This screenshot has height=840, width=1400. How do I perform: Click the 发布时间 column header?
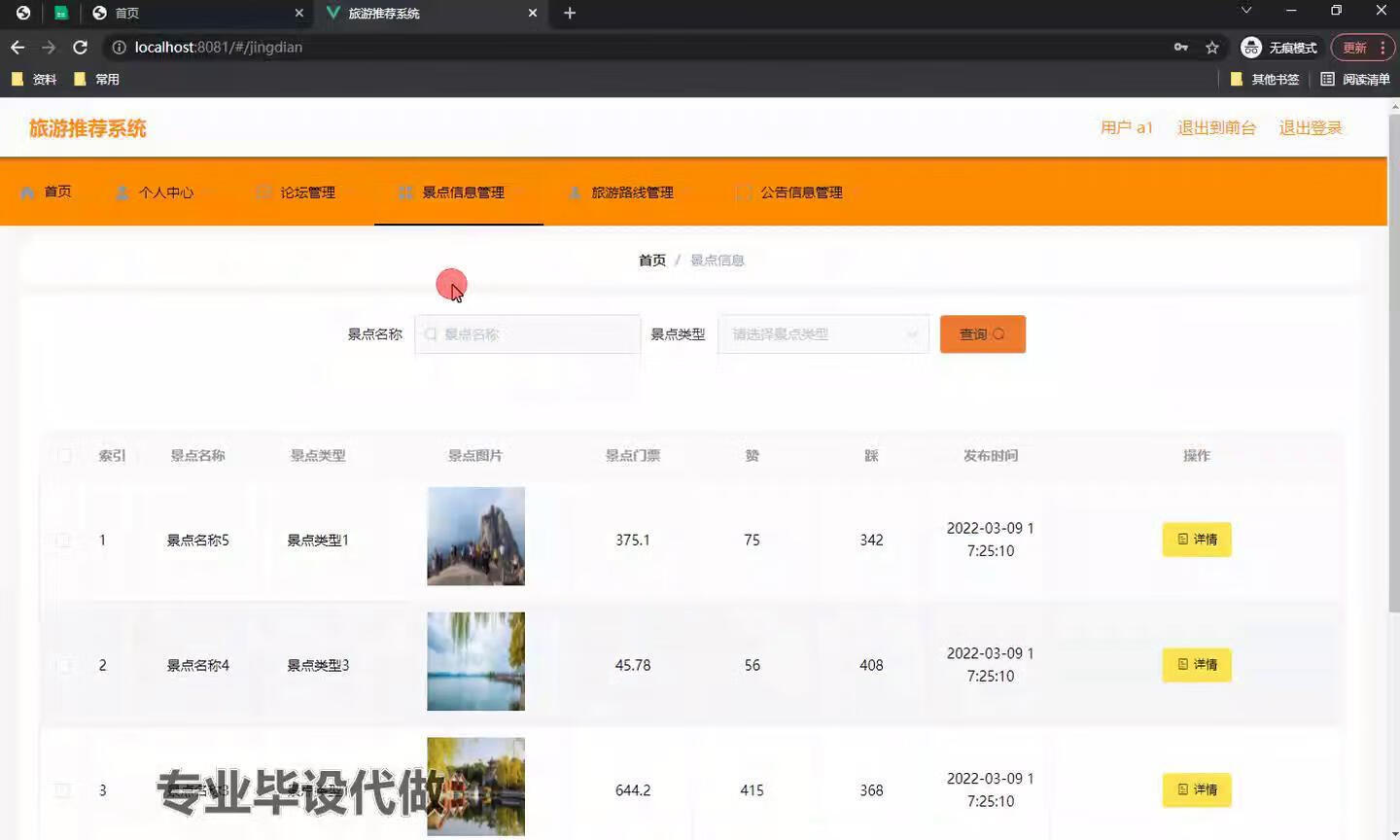click(991, 455)
